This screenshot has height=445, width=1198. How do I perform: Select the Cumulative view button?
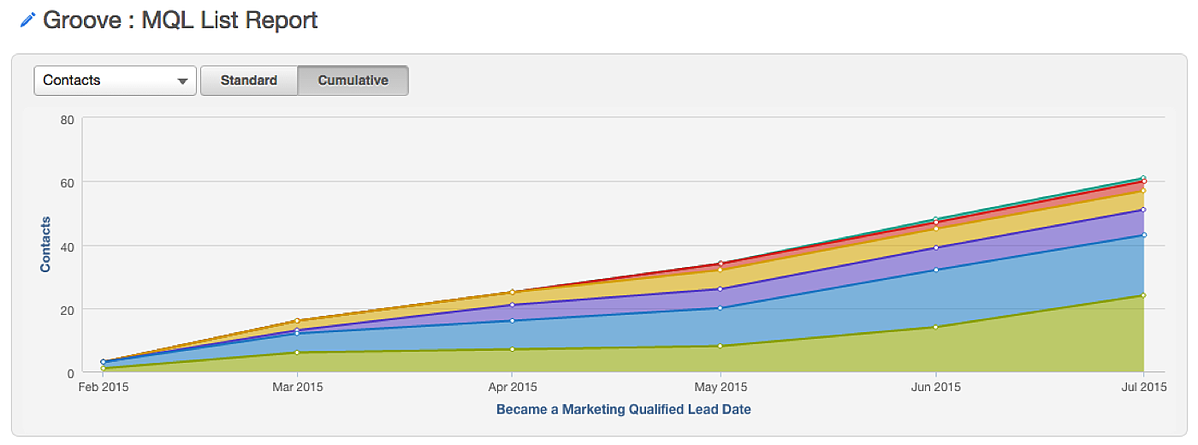point(353,80)
